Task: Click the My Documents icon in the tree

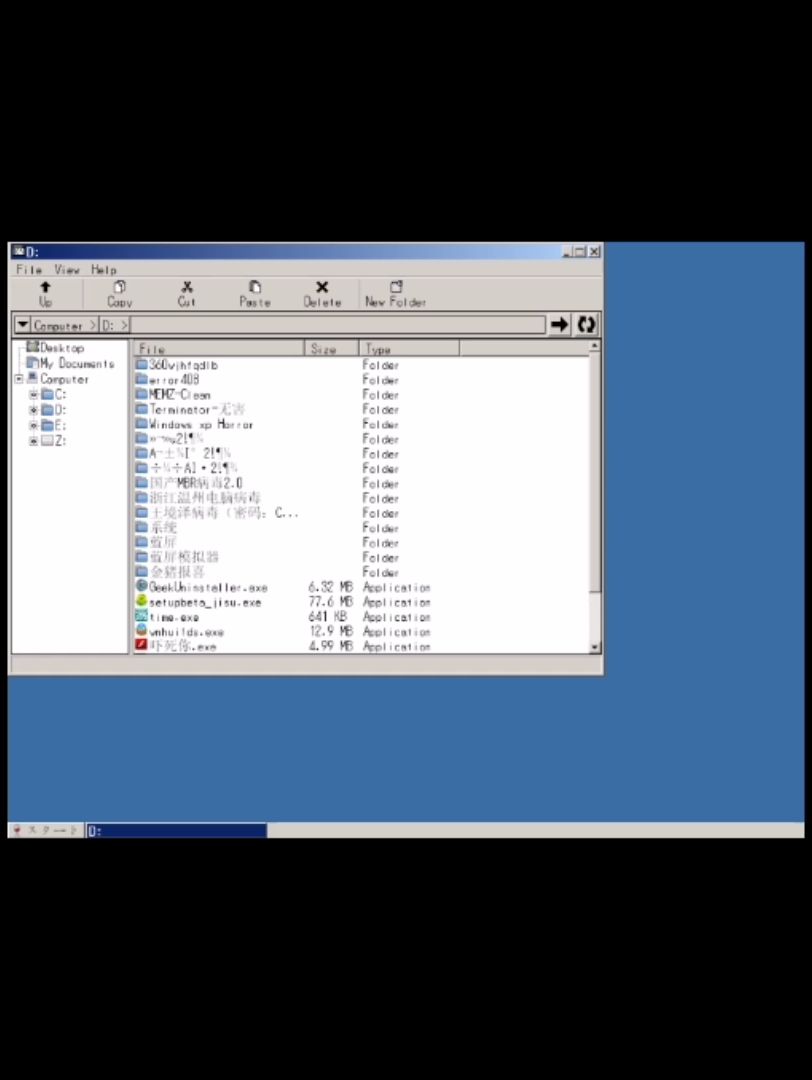Action: point(32,362)
